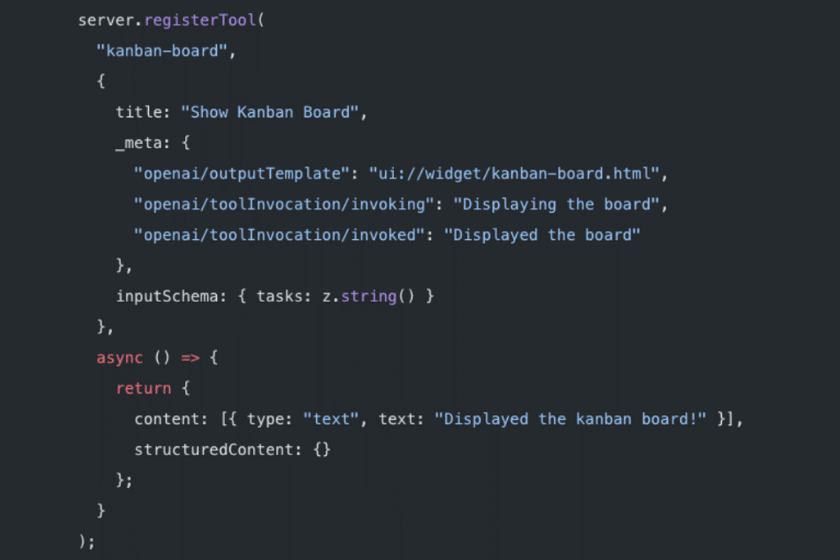Click the "openai/outputTemplate" key

pos(241,174)
